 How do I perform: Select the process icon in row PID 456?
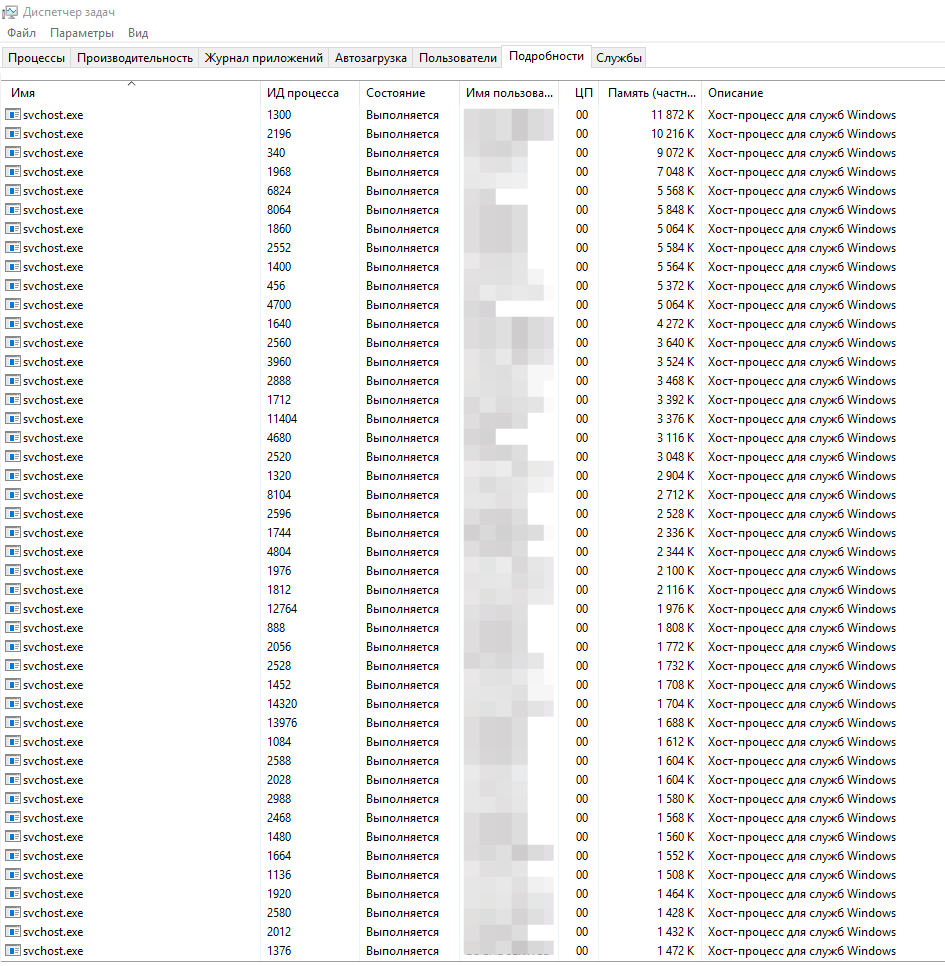tap(13, 286)
